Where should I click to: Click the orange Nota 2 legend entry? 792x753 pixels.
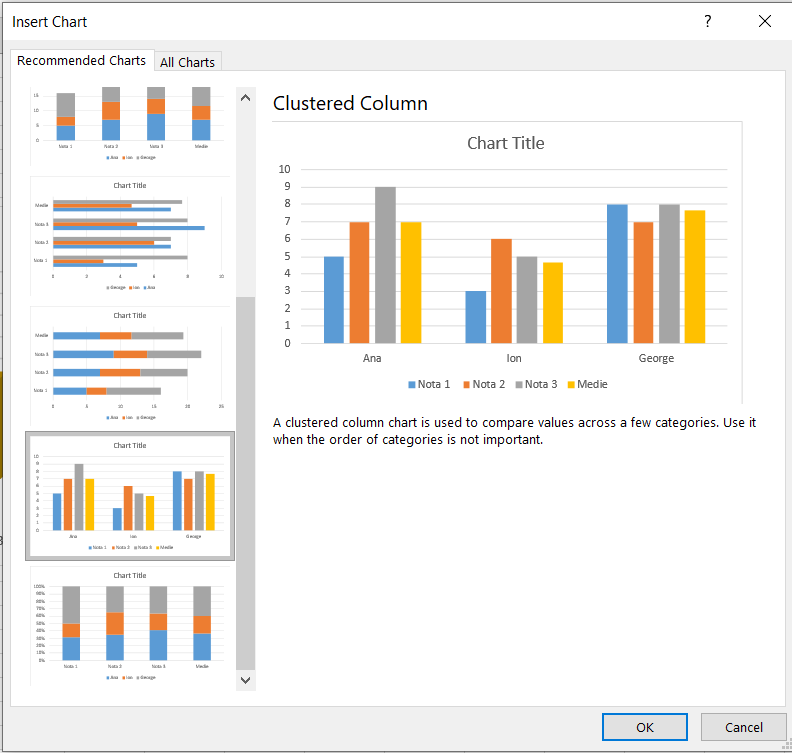tap(484, 384)
